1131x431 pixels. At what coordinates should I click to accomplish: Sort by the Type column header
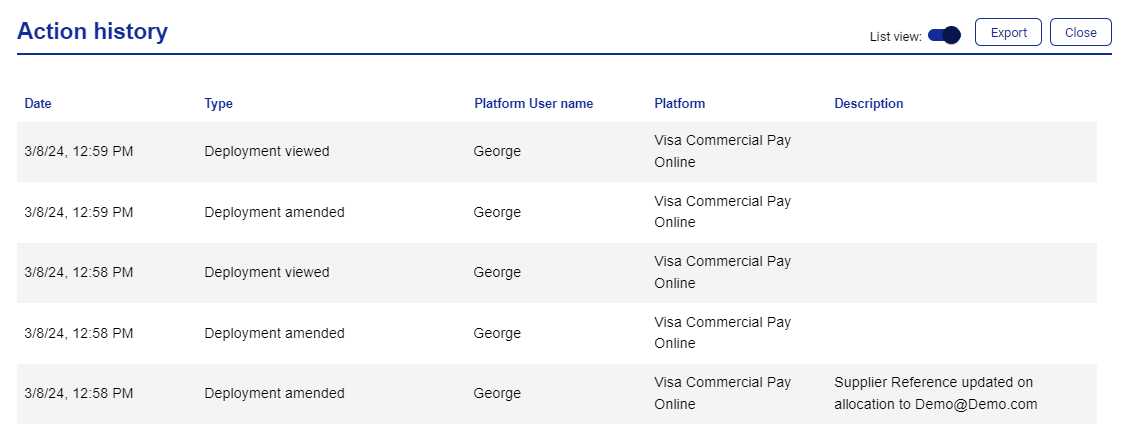pyautogui.click(x=219, y=103)
